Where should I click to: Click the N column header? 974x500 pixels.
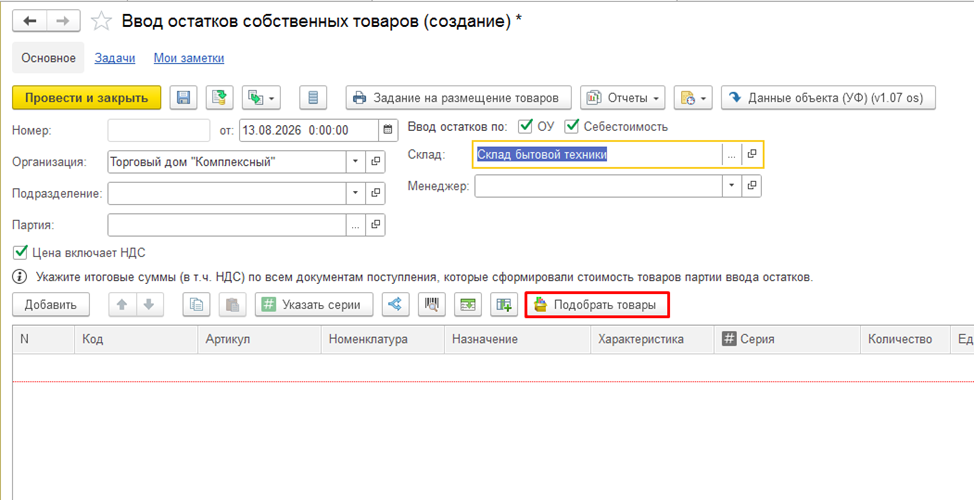tap(43, 339)
